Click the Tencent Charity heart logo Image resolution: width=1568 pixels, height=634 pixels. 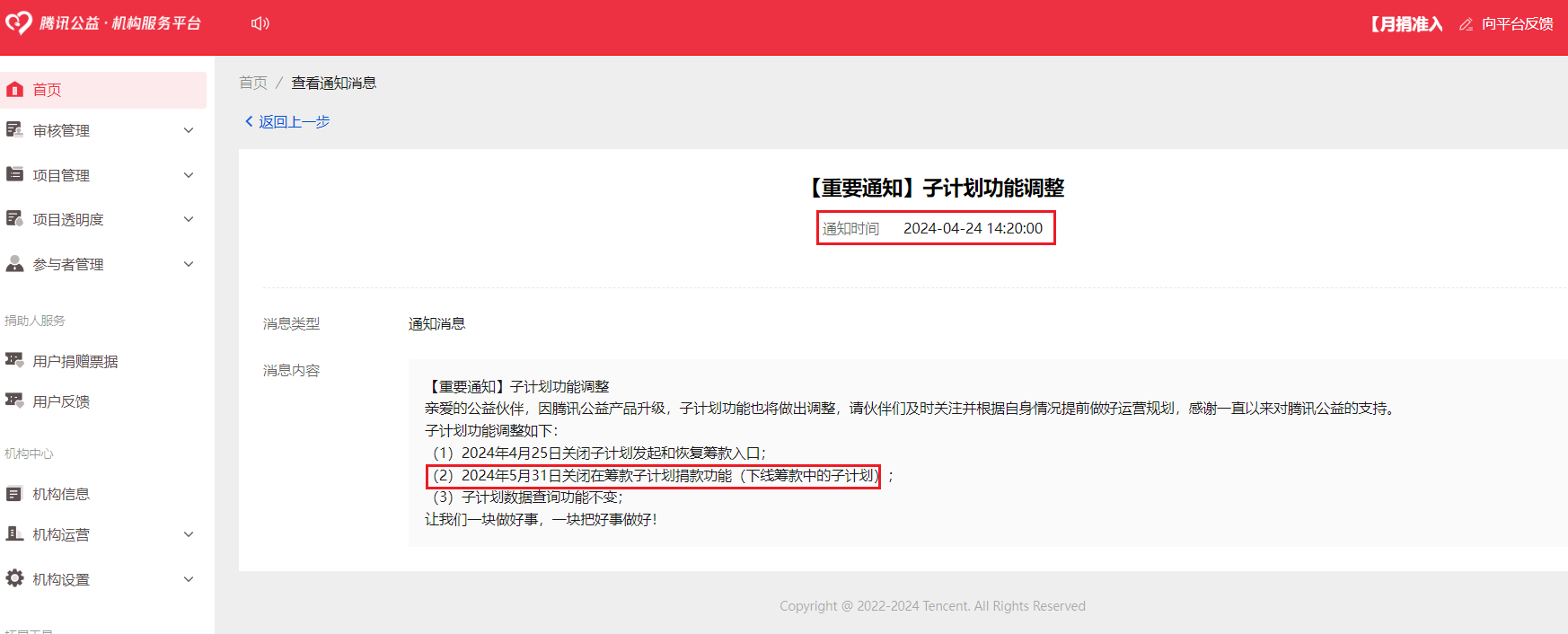click(x=19, y=23)
